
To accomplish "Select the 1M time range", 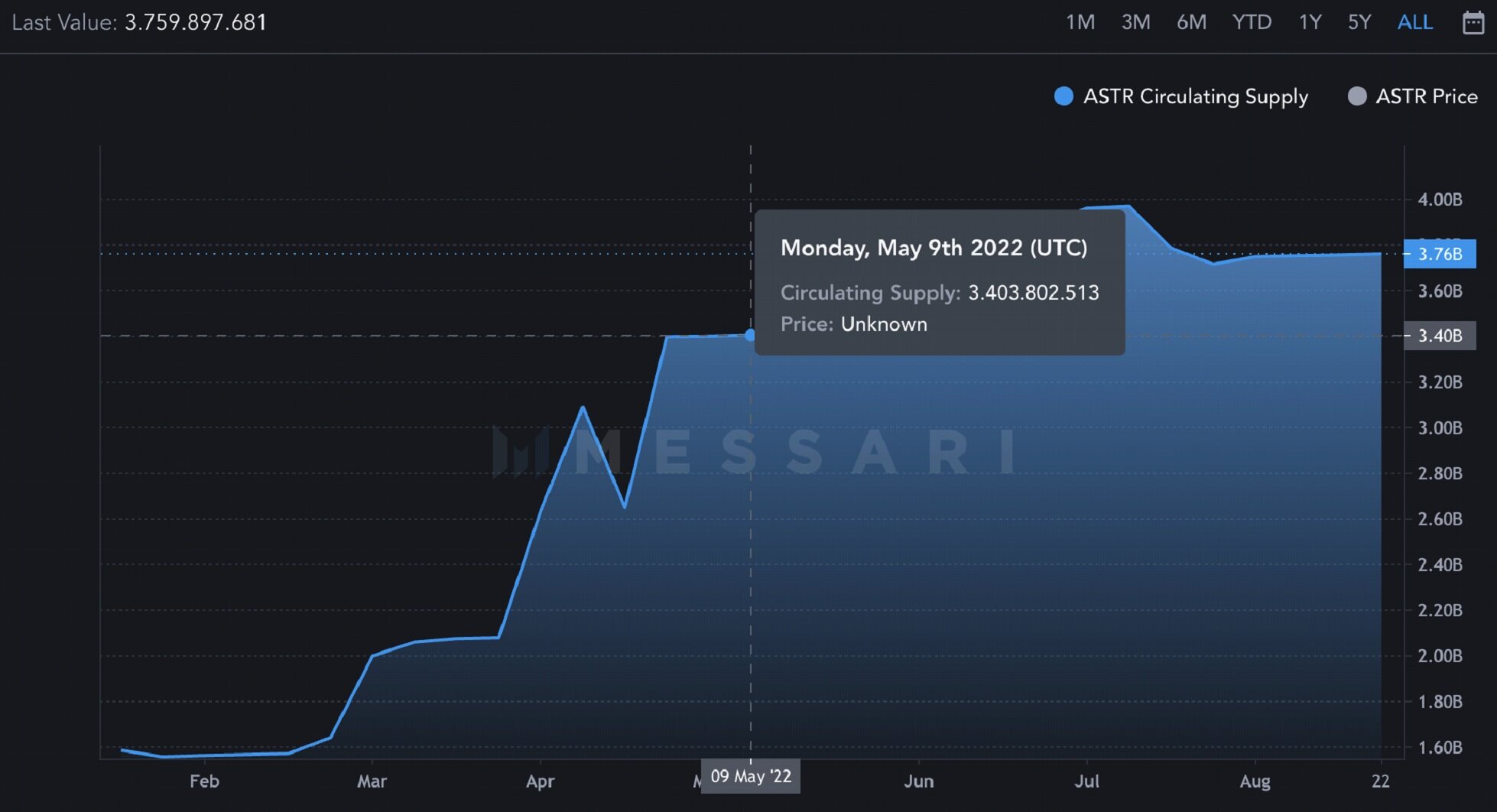I will (x=1080, y=22).
